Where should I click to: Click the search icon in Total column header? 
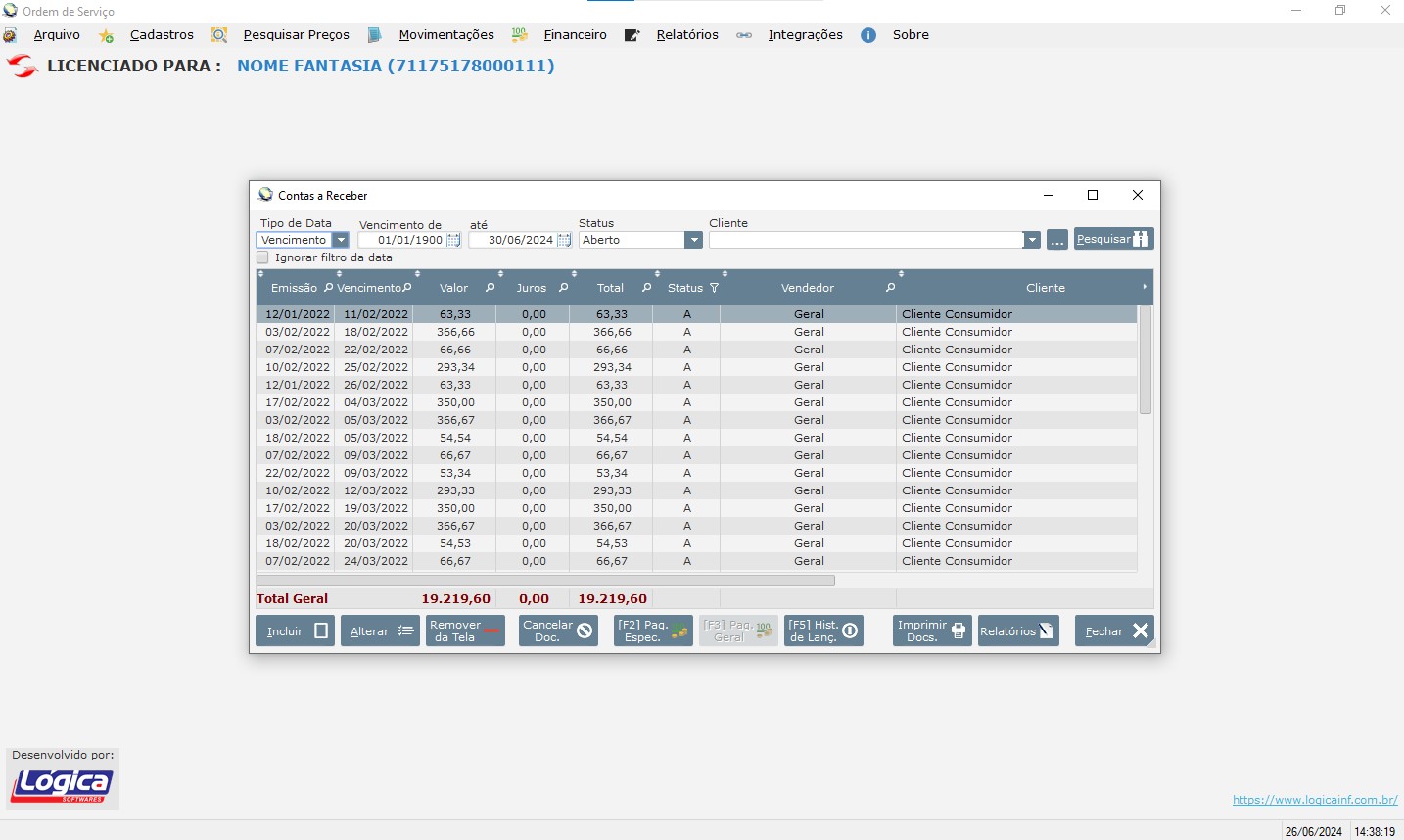click(x=646, y=288)
